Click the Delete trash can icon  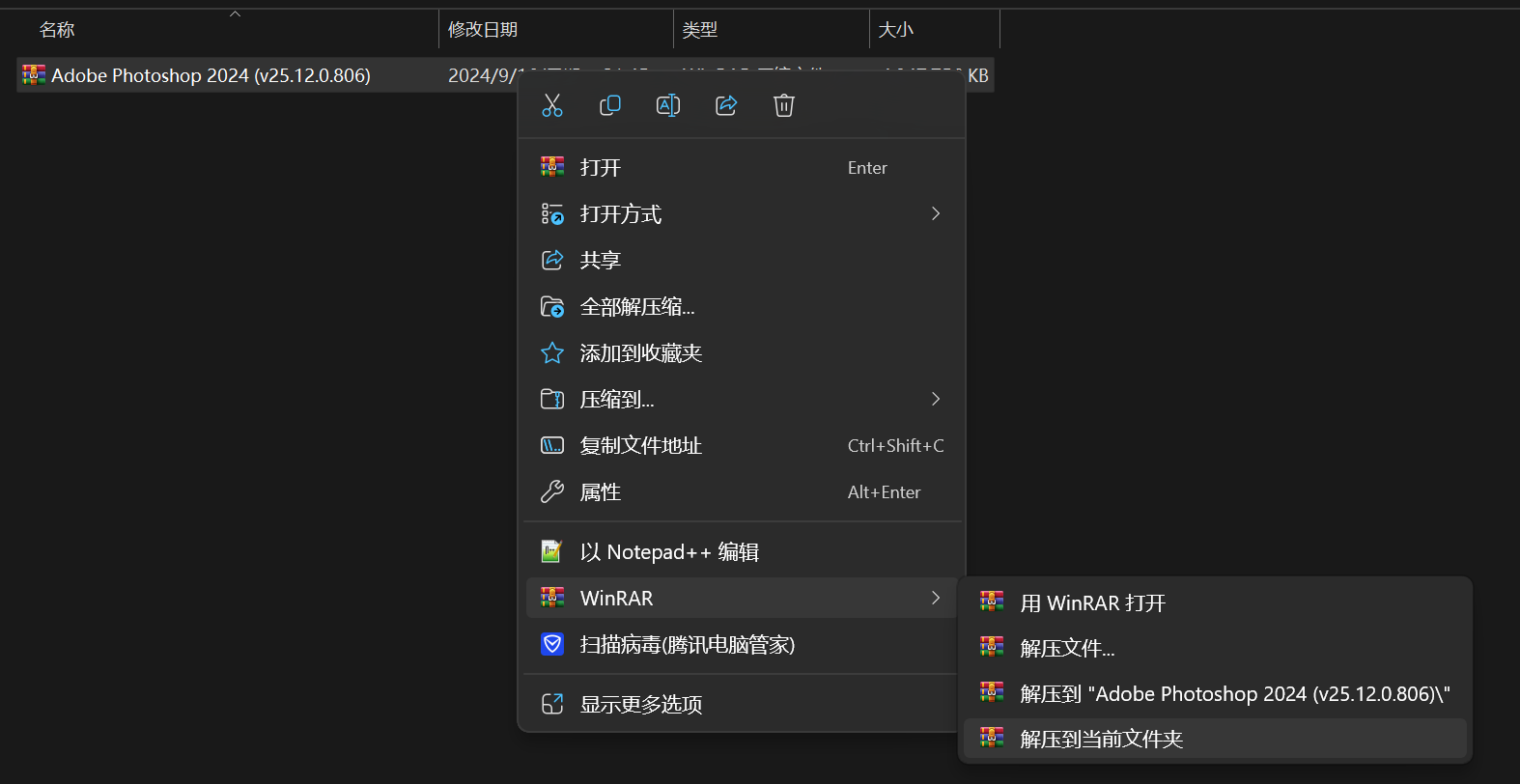[x=784, y=105]
